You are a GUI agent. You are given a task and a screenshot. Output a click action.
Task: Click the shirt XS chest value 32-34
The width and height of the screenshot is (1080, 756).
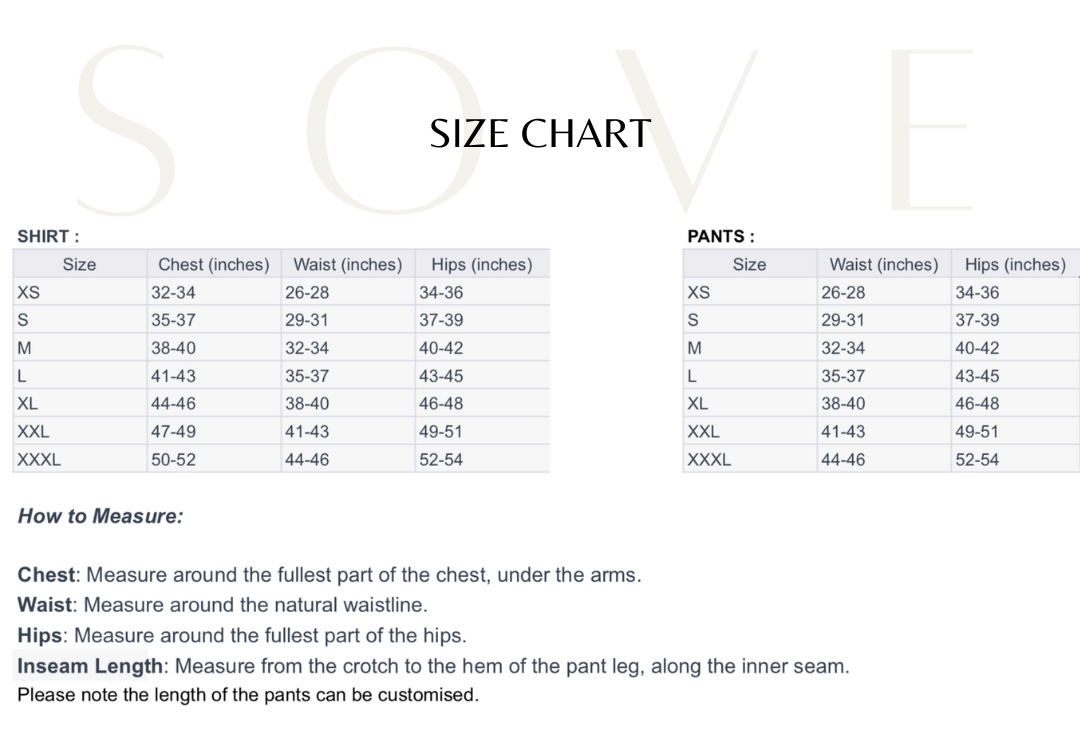[x=173, y=293]
